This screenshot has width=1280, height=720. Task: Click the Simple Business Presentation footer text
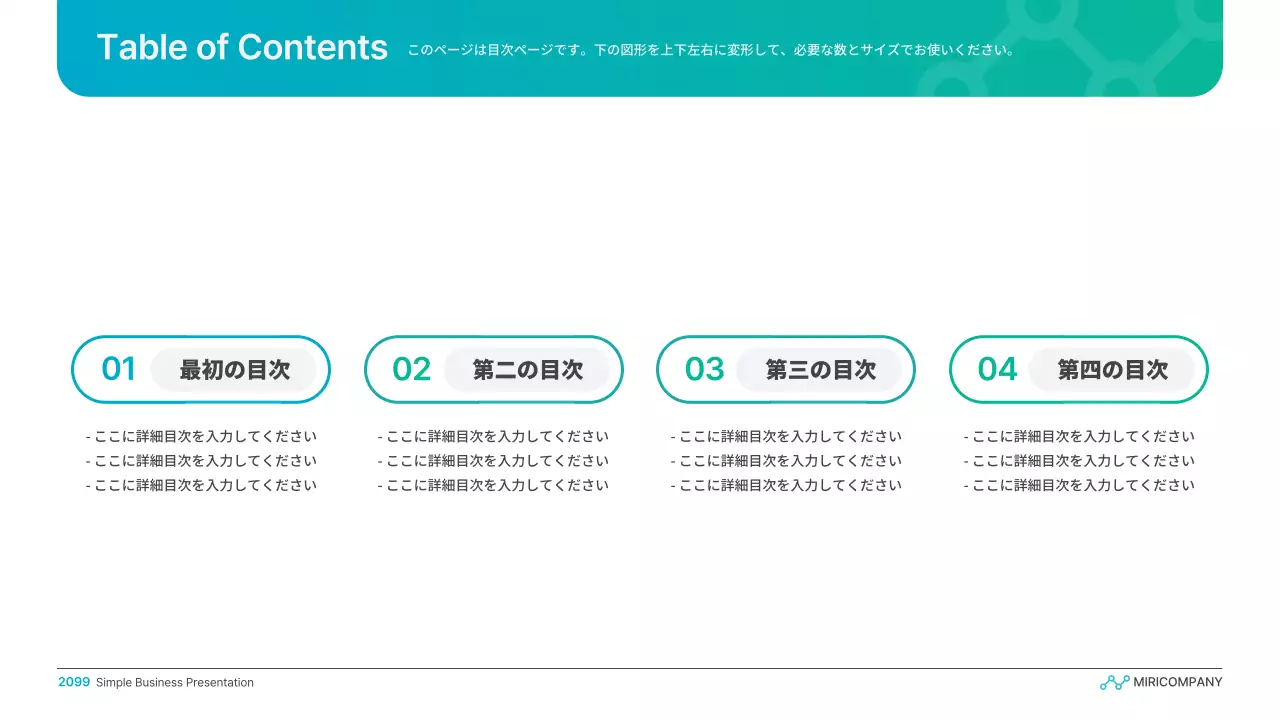pos(174,682)
